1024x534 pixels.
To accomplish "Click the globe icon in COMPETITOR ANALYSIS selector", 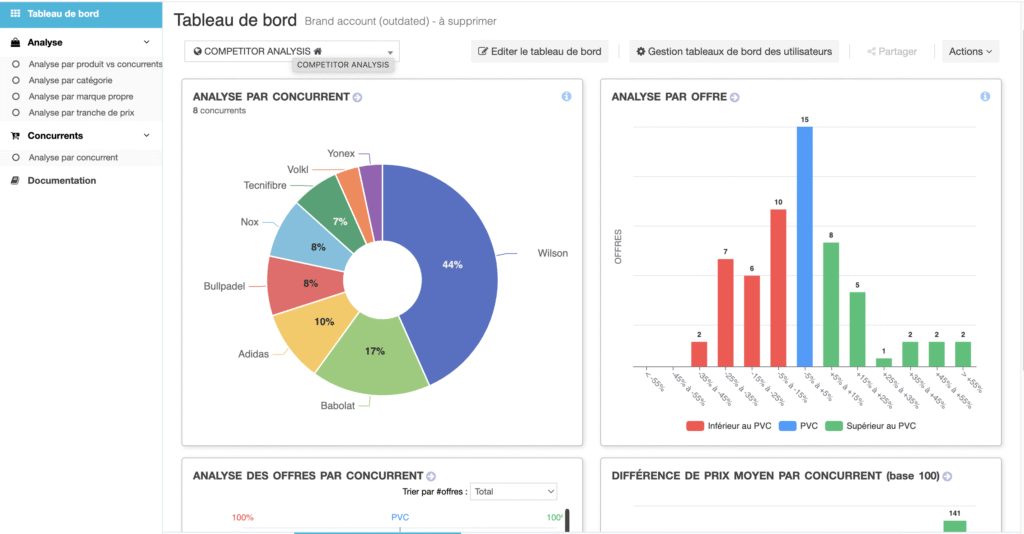I will (x=198, y=51).
